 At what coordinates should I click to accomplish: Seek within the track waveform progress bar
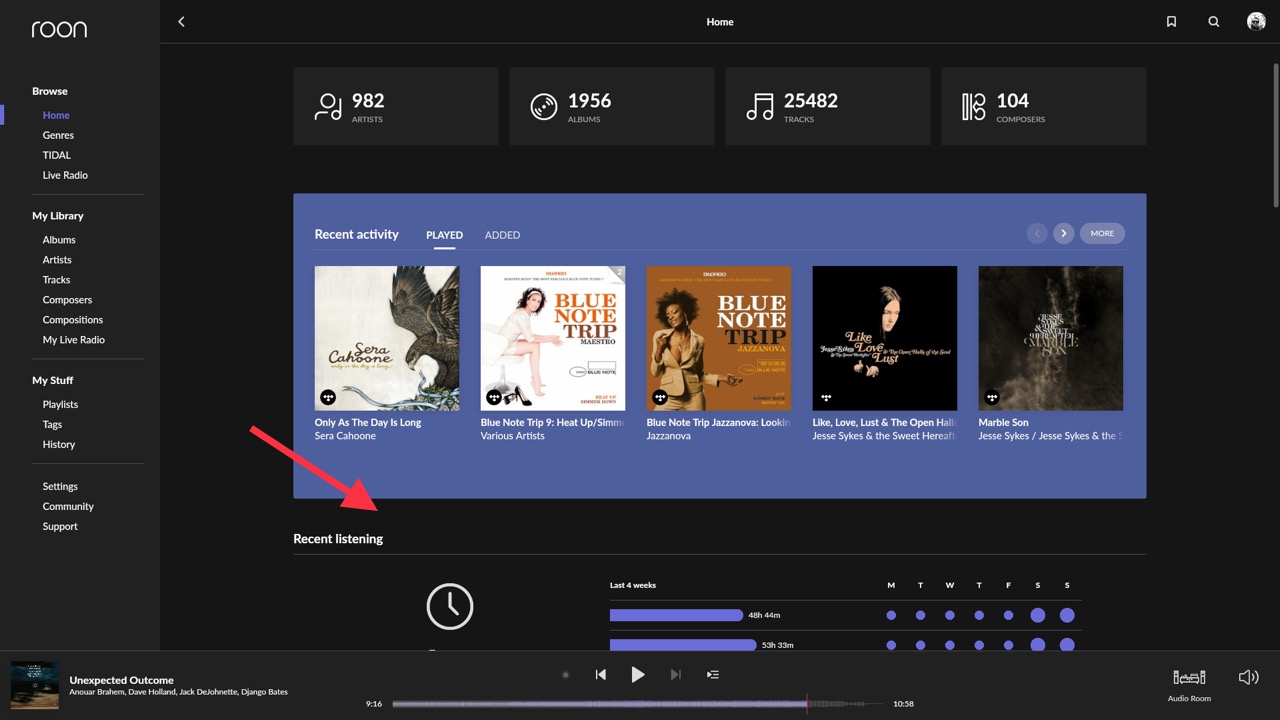(x=637, y=704)
